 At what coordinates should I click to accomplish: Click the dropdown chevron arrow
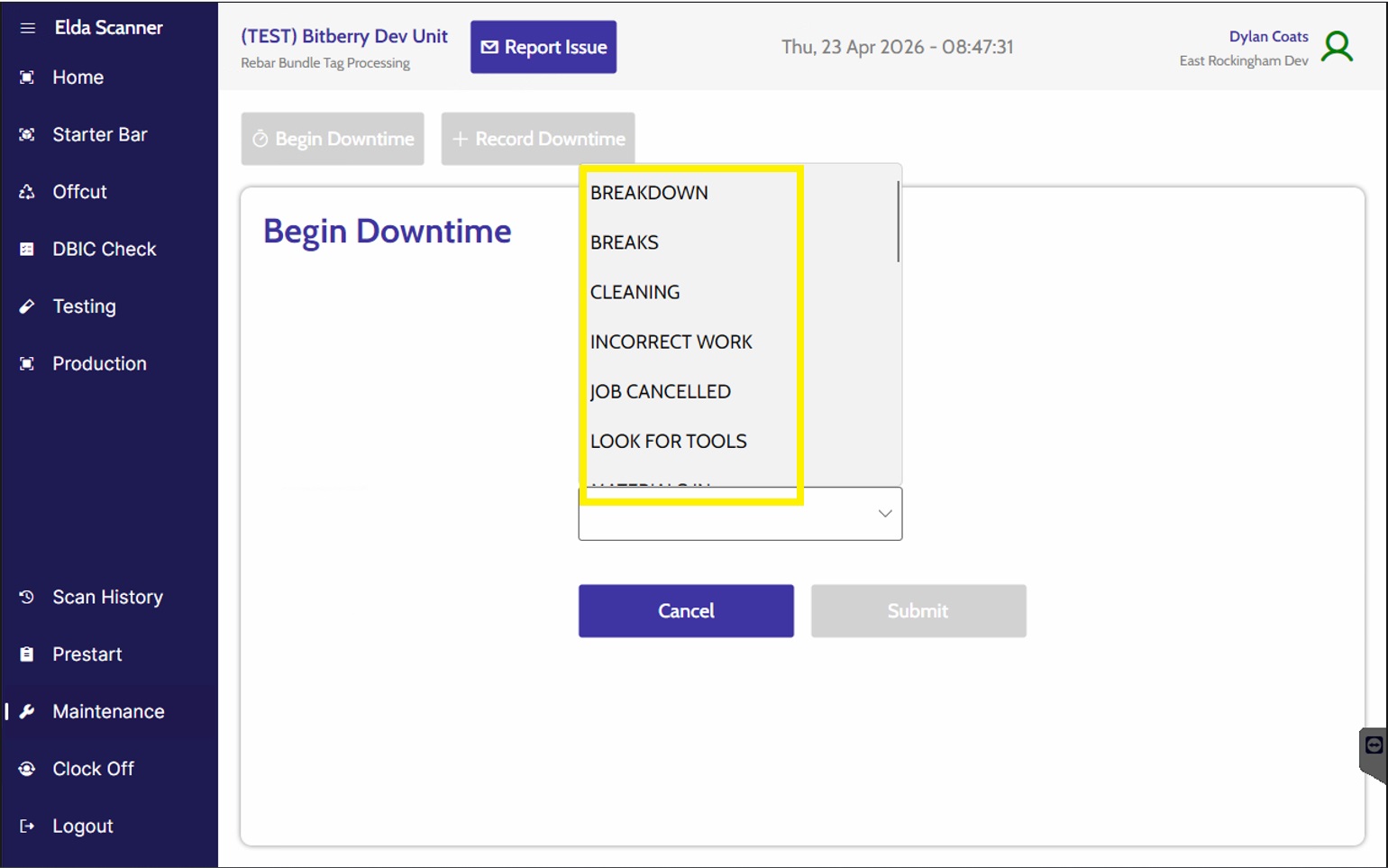pyautogui.click(x=885, y=514)
